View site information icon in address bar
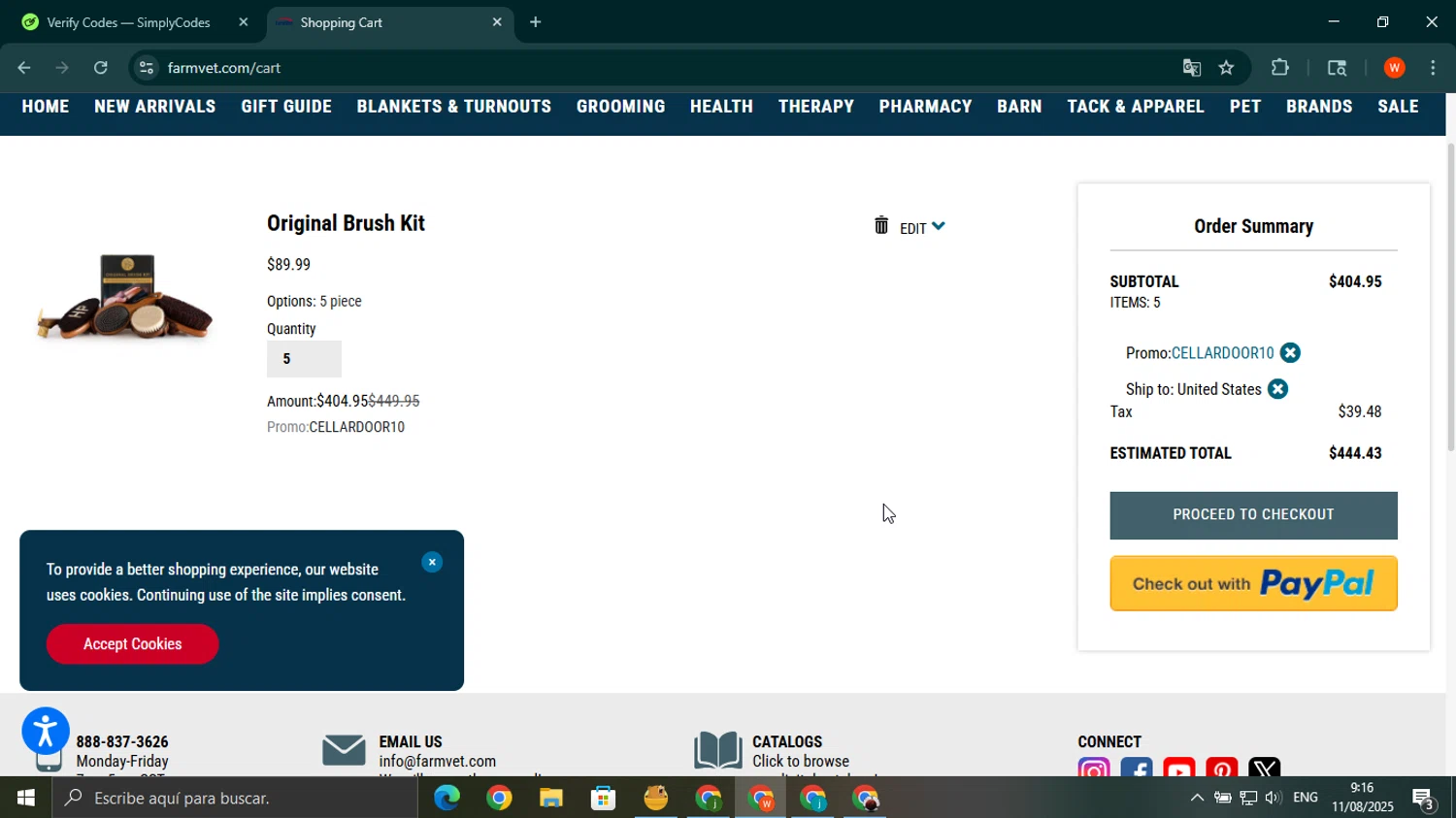 [147, 68]
